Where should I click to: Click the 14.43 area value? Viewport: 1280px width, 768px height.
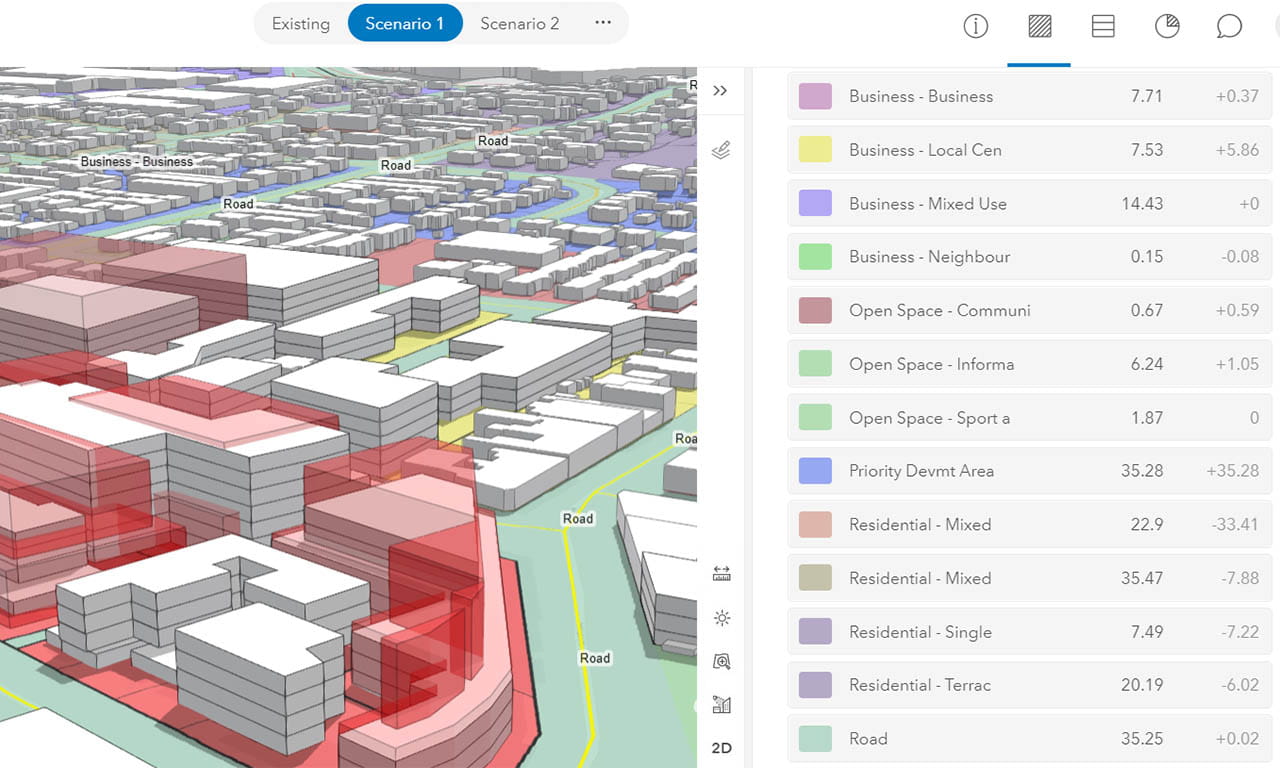tap(1142, 204)
